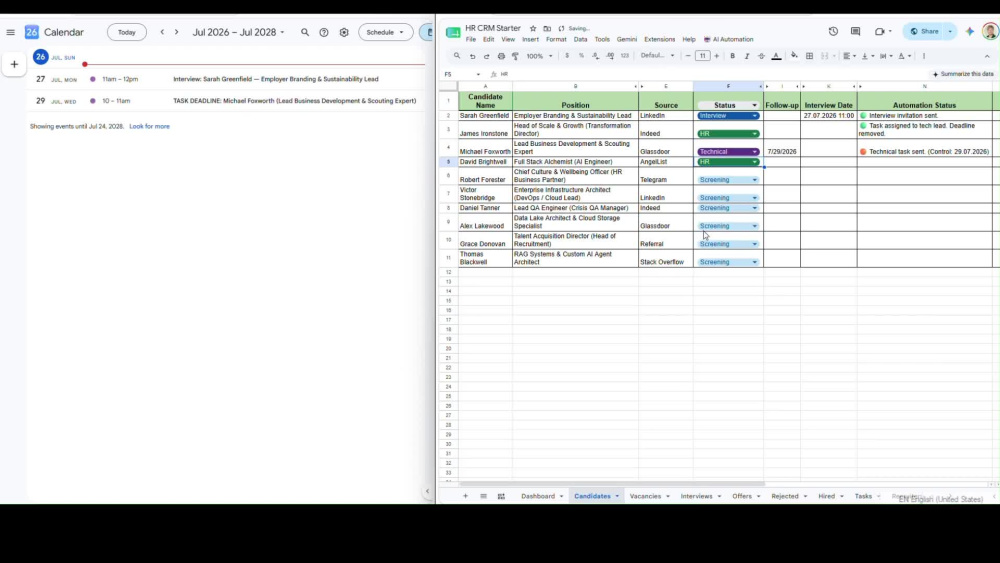Apply strikethrough formatting
This screenshot has height=563, width=1000.
[x=761, y=56]
